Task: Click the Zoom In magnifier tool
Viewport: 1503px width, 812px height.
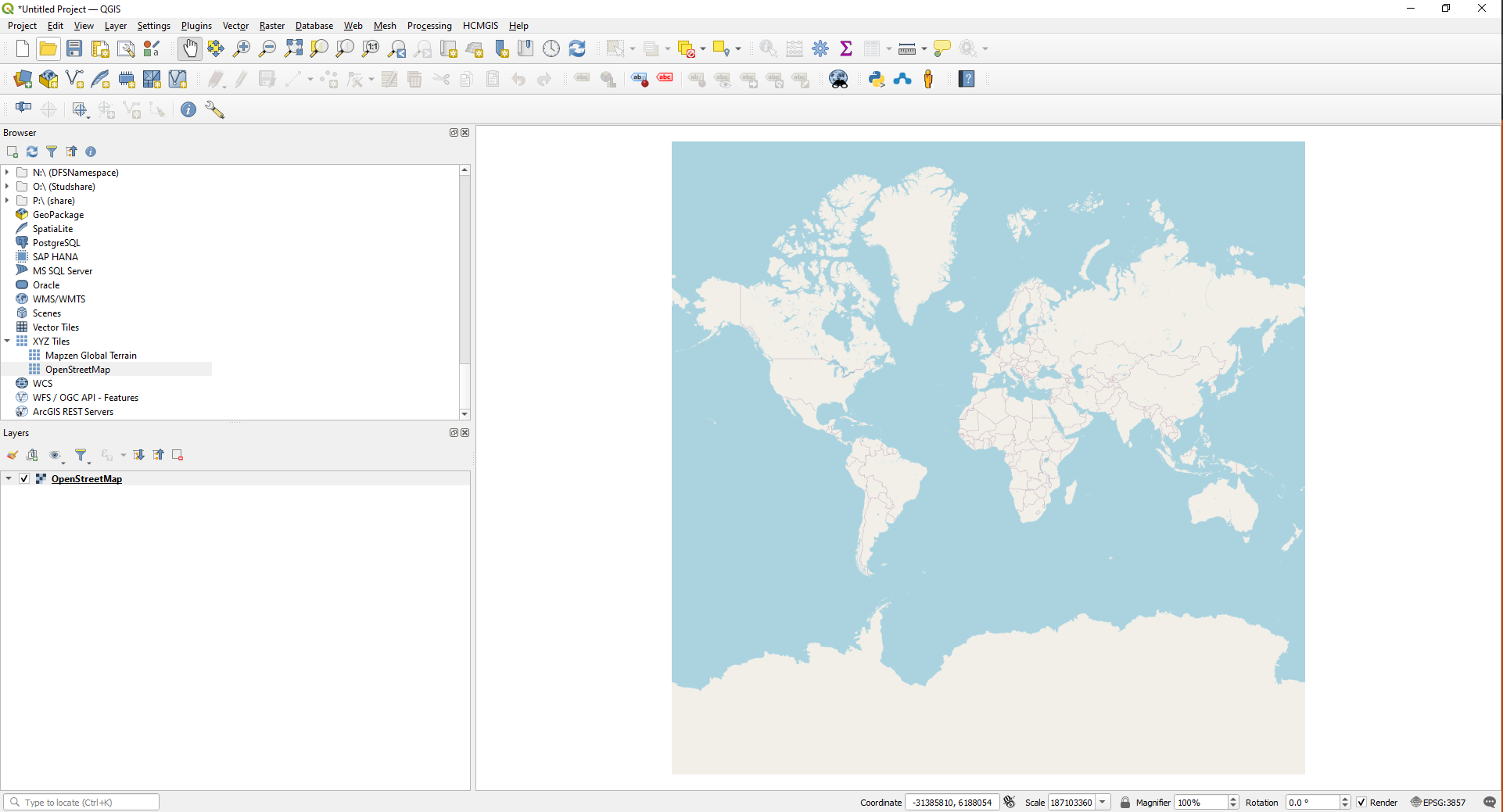Action: tap(242, 48)
